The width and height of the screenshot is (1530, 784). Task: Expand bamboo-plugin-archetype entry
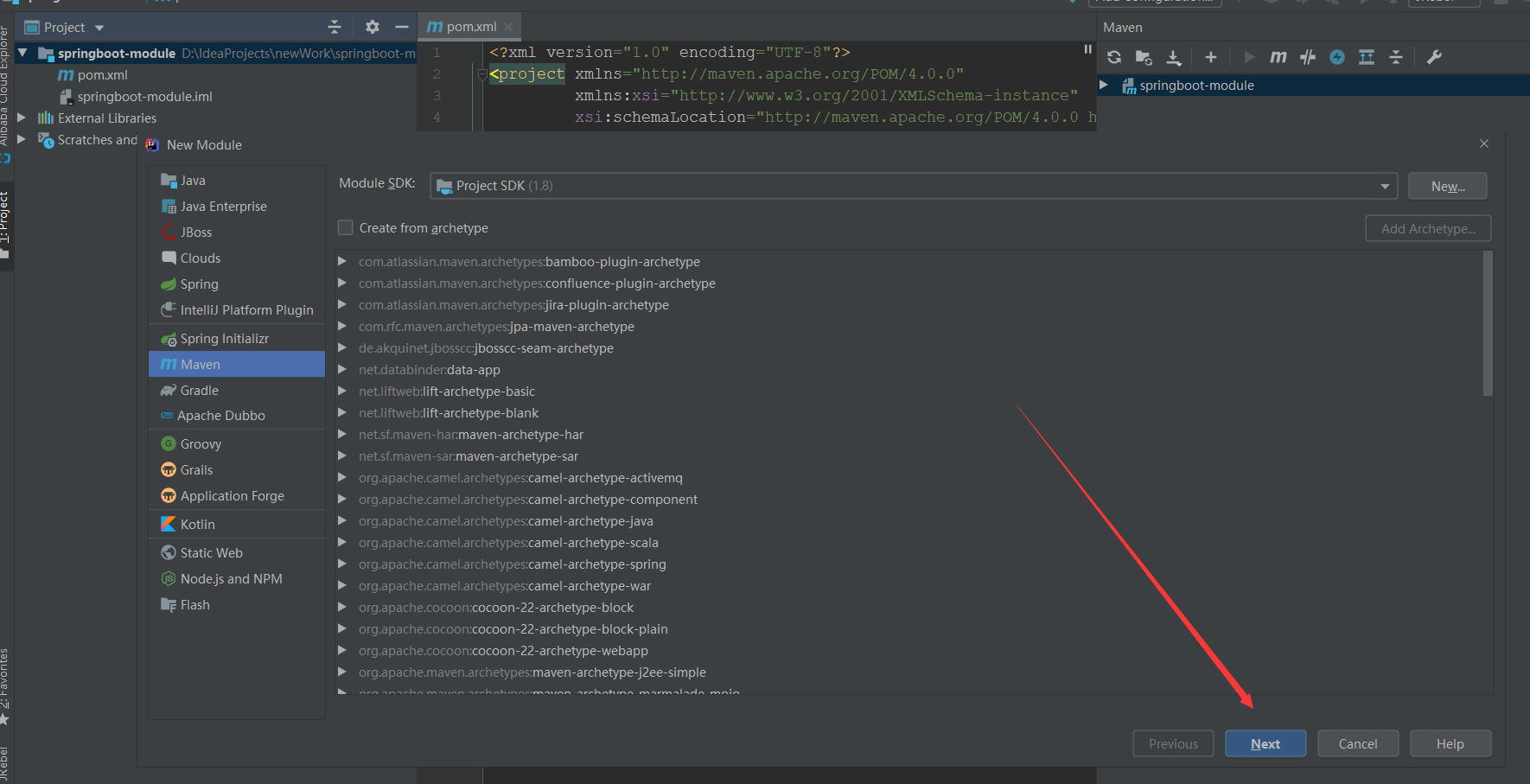click(342, 261)
